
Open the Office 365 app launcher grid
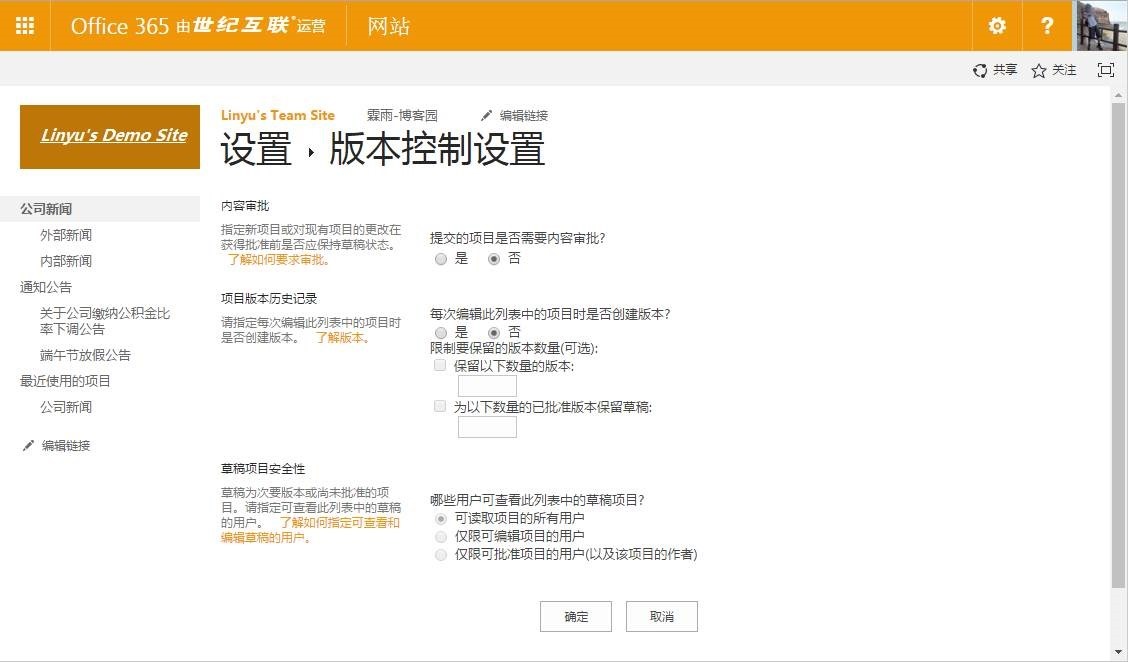25,26
